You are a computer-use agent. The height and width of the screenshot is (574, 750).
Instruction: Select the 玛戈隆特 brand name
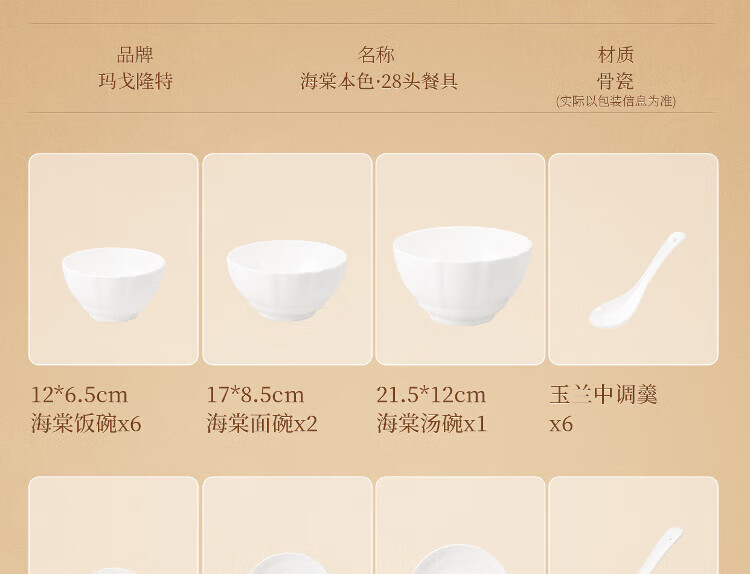135,81
